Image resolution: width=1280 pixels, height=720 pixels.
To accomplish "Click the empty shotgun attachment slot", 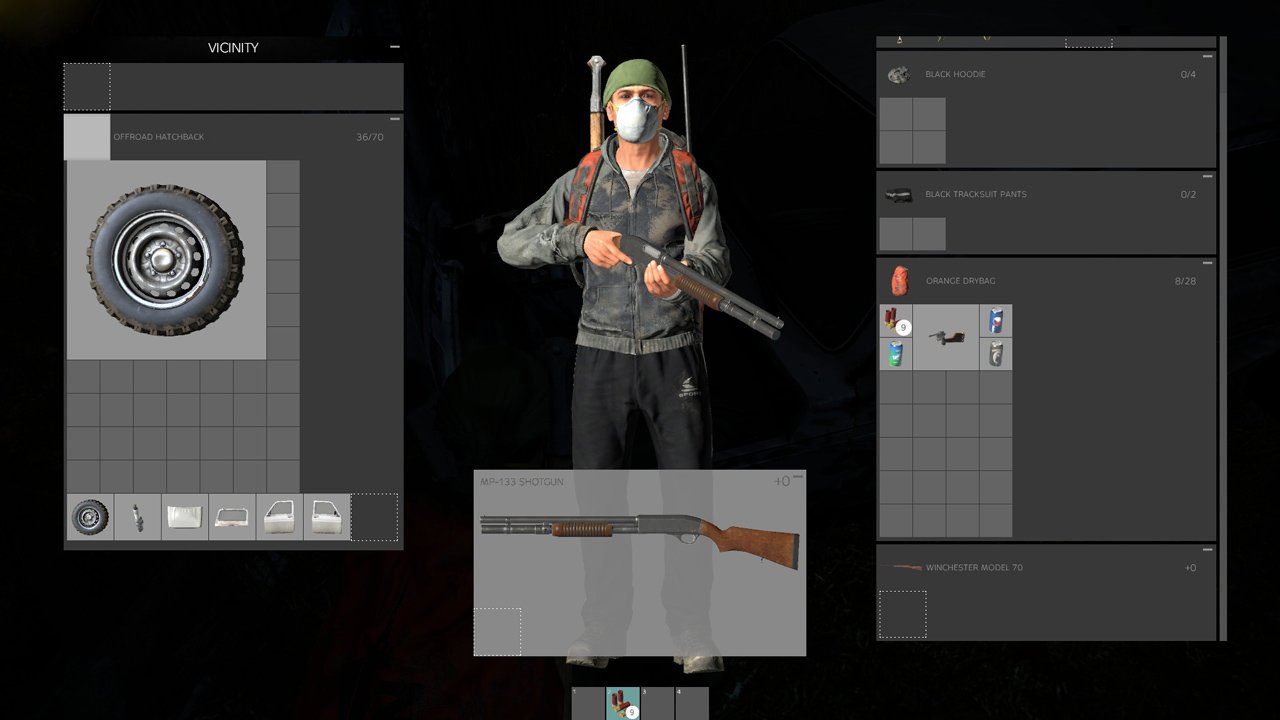I will [497, 632].
